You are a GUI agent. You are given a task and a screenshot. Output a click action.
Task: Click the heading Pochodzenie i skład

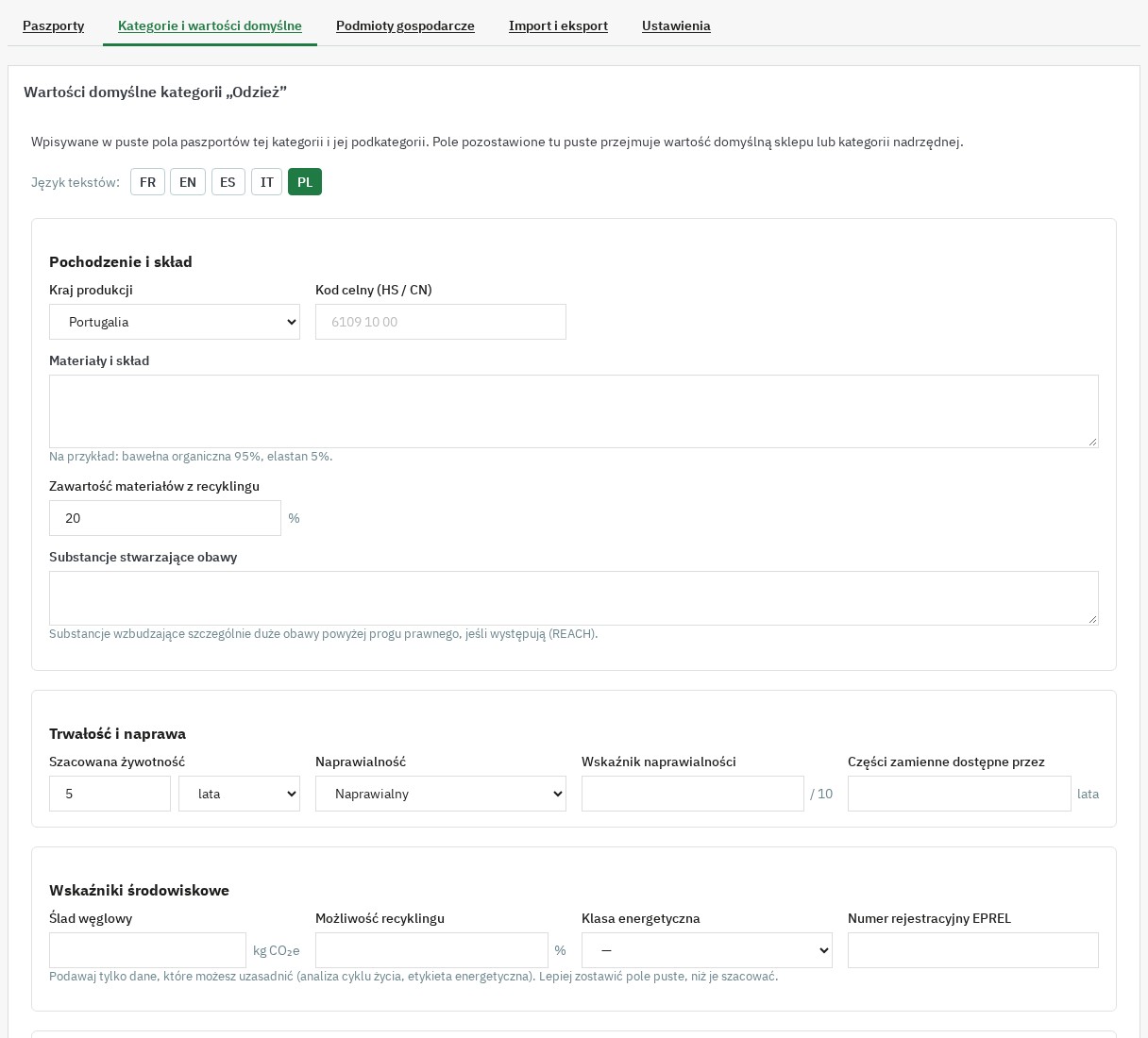click(121, 261)
